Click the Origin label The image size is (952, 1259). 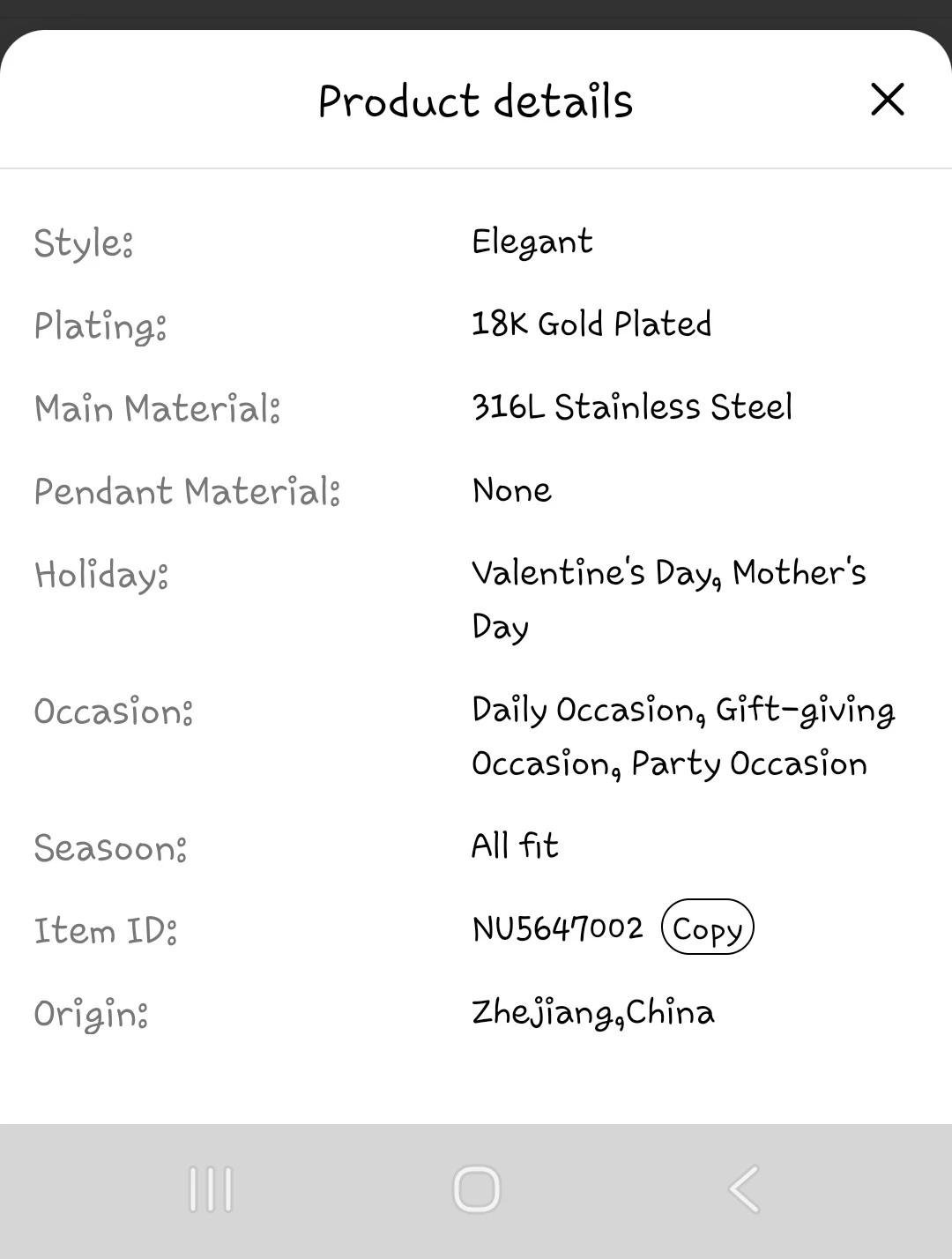pyautogui.click(x=91, y=1014)
